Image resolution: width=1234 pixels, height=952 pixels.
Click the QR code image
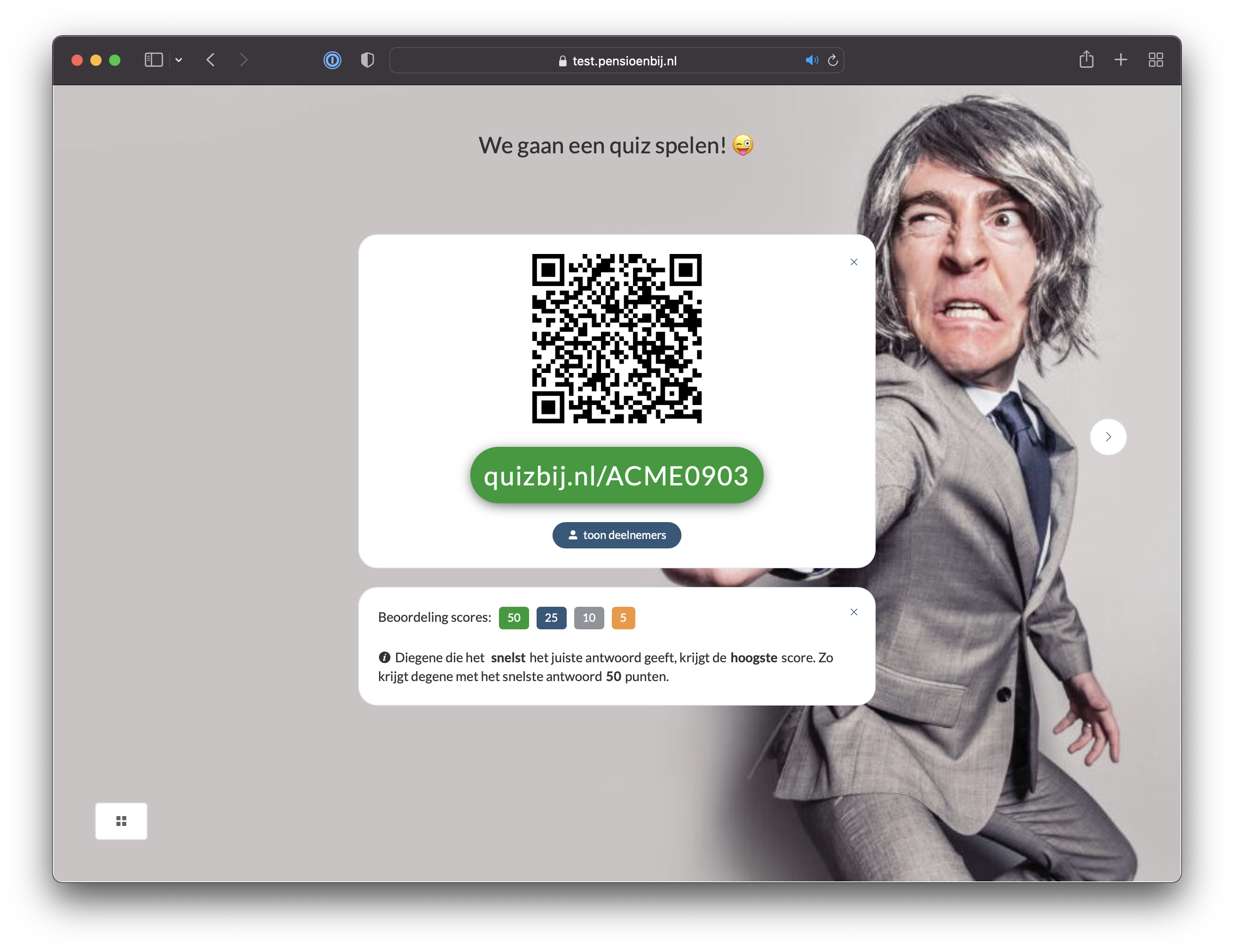(x=617, y=339)
